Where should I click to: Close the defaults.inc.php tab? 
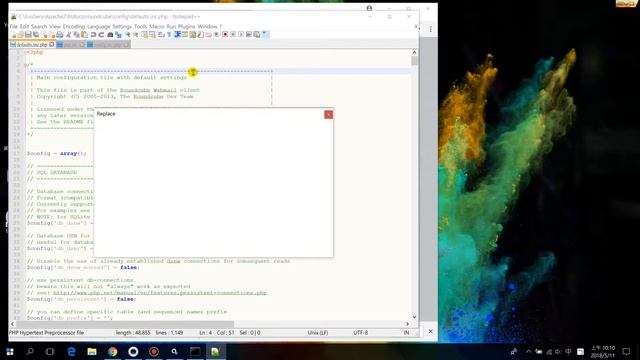[x=51, y=44]
